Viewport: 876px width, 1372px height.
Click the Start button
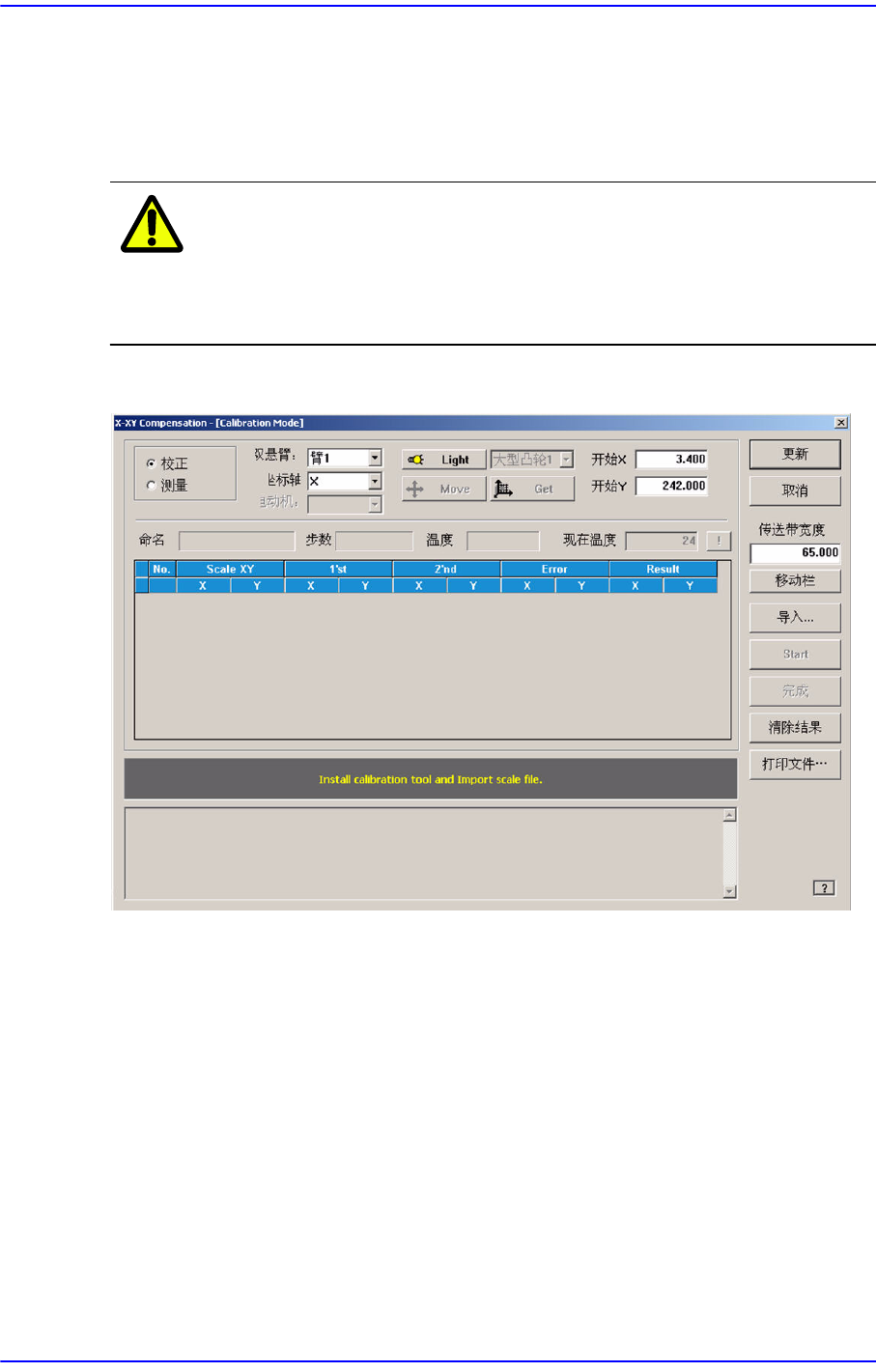795,654
